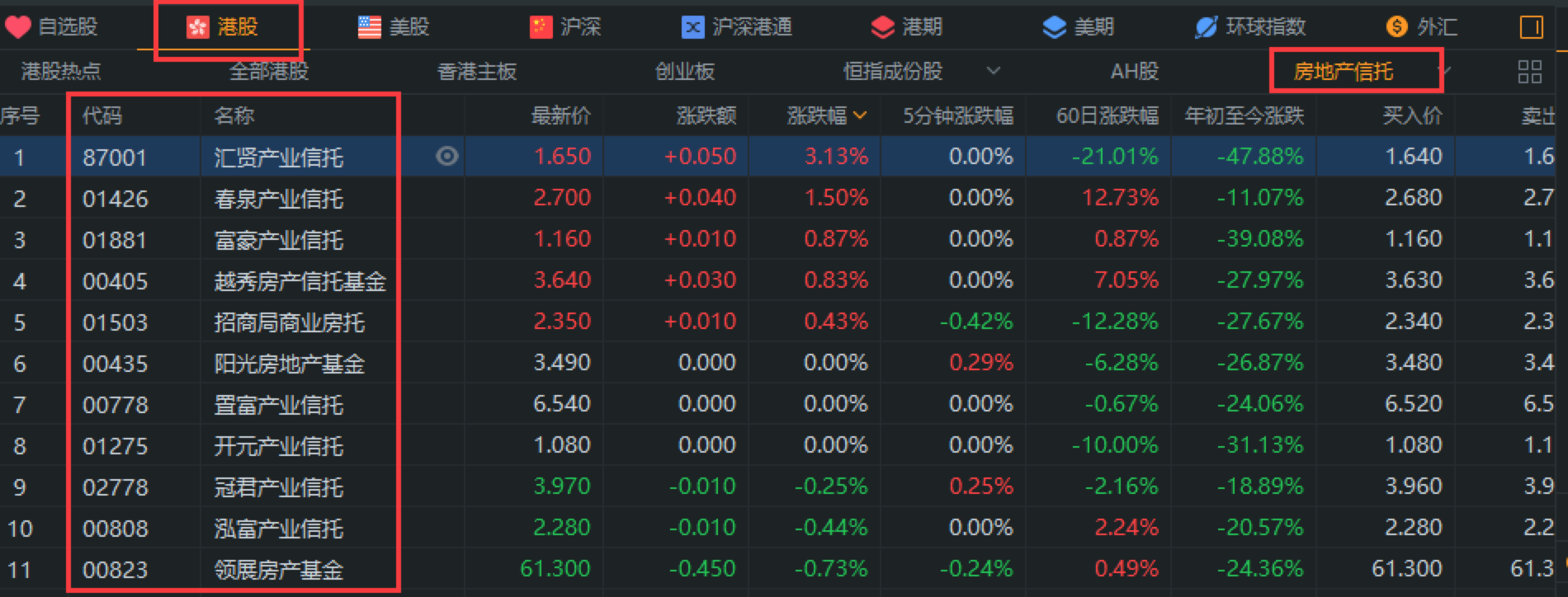Screen dimensions: 1568x597
Task: Click stock code 01426
Action: (115, 199)
